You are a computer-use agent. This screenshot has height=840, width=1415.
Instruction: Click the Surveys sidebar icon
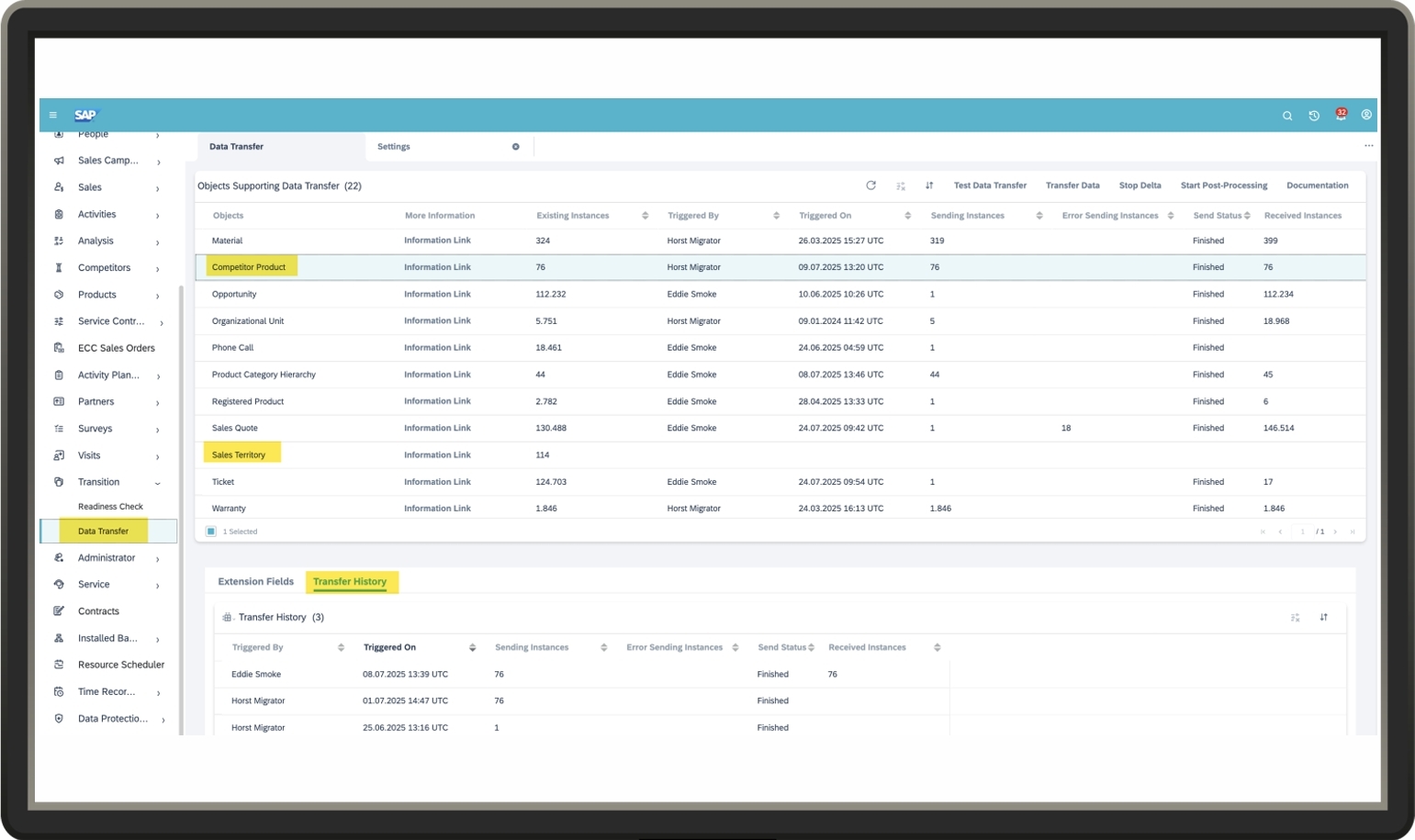point(59,429)
